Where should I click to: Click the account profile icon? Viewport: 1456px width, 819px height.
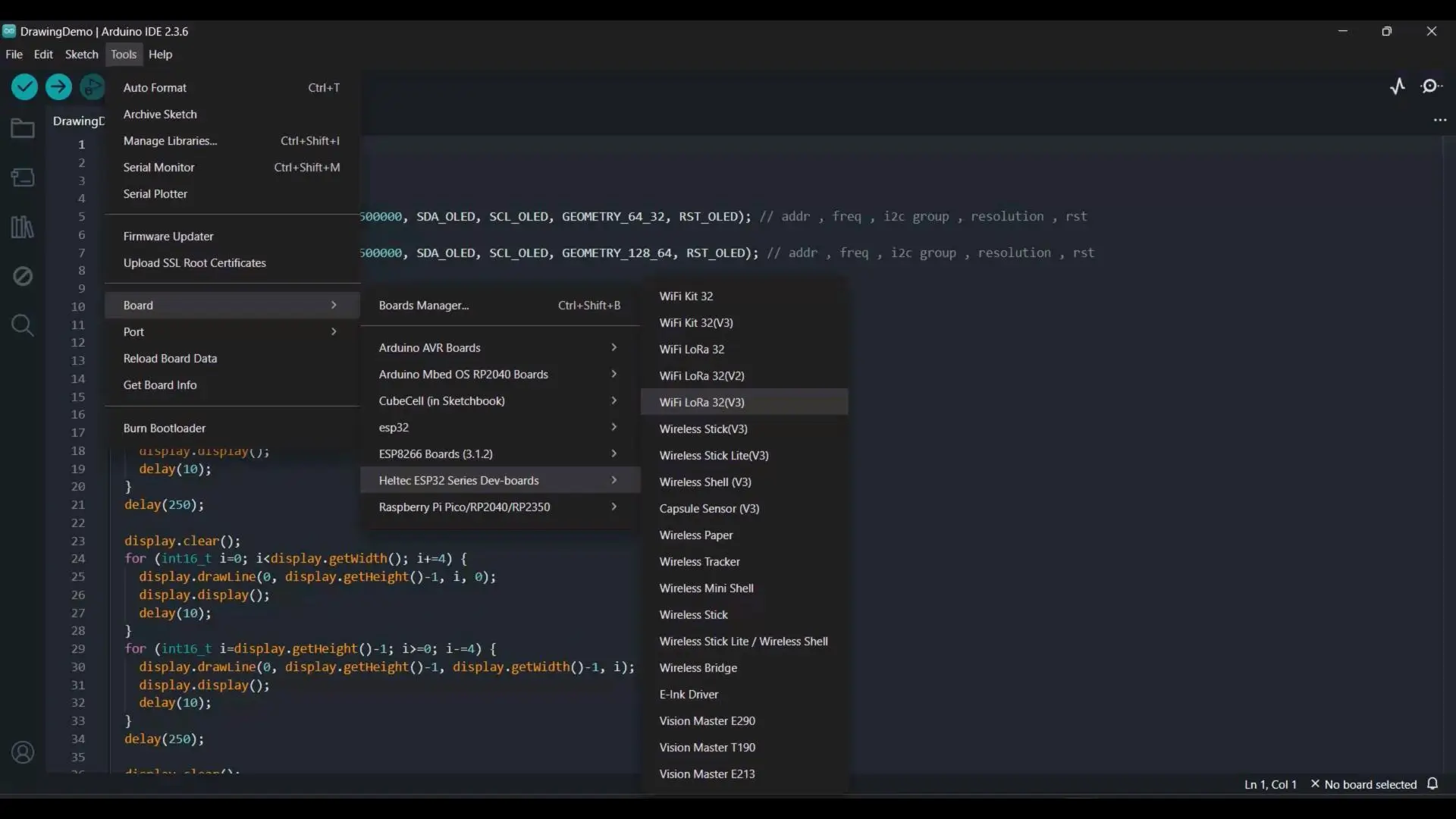click(x=23, y=752)
